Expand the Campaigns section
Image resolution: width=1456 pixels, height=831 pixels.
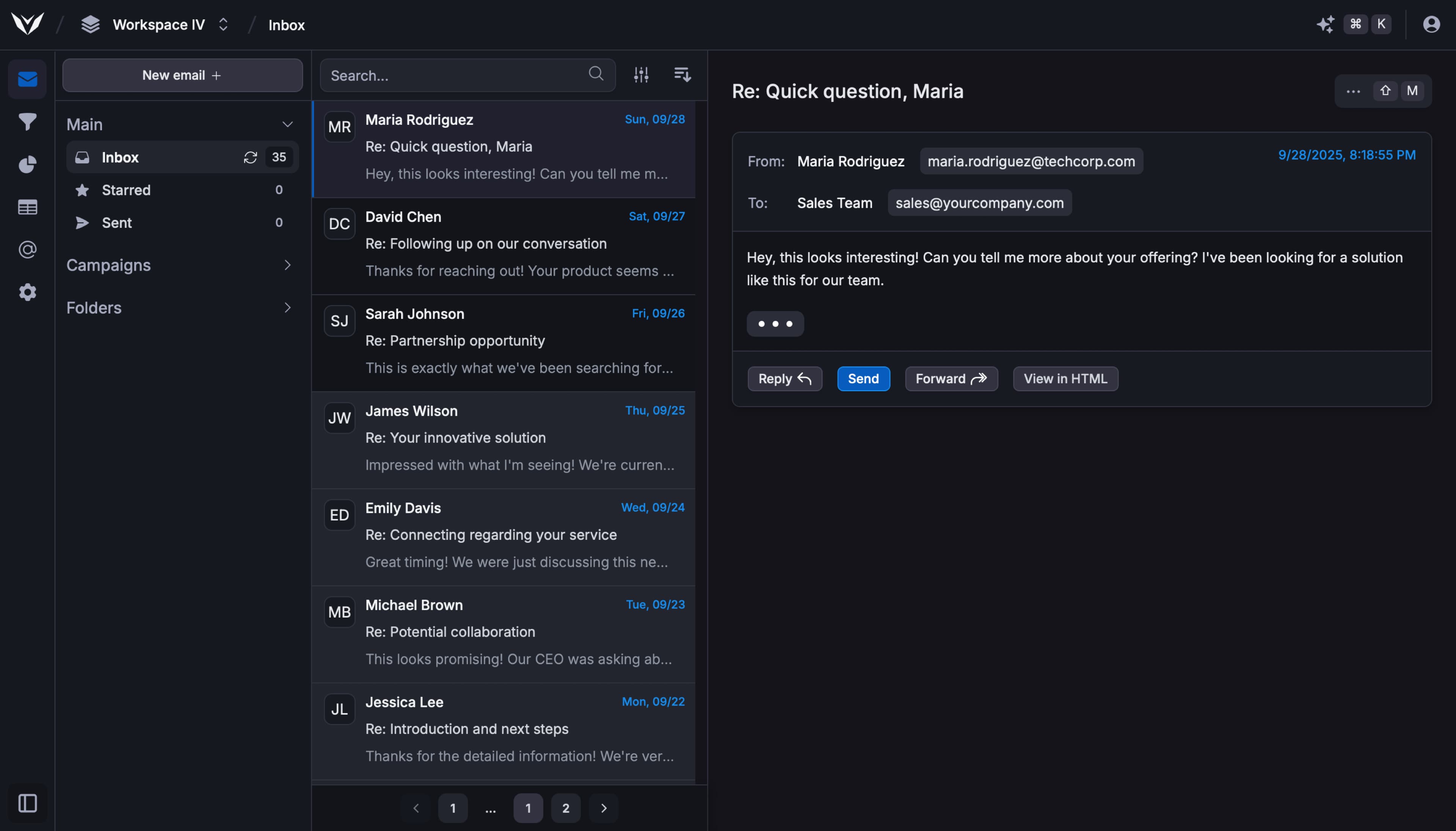coord(287,265)
